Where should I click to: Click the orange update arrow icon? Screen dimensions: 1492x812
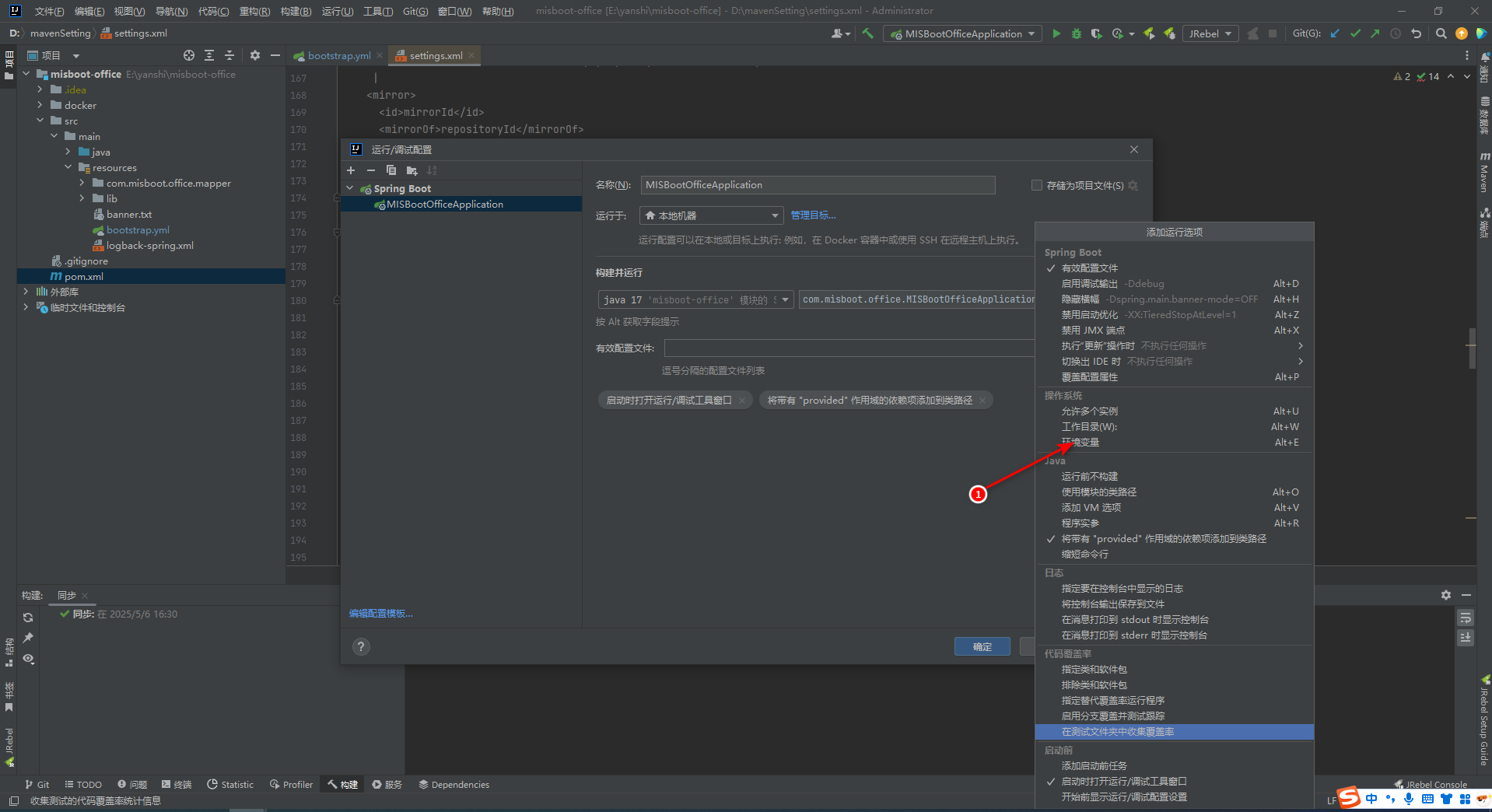click(1462, 33)
